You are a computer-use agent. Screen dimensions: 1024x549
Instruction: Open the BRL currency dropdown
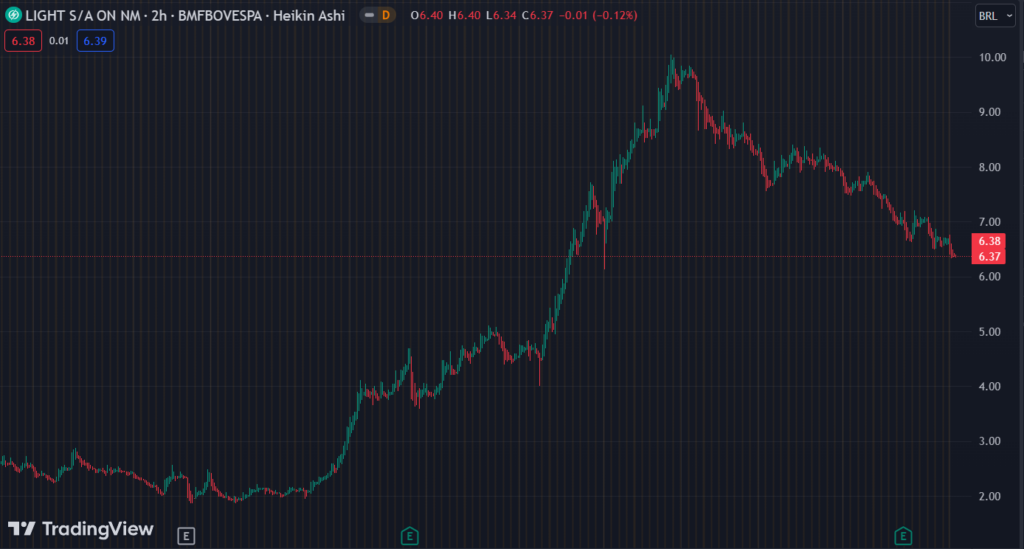(995, 16)
